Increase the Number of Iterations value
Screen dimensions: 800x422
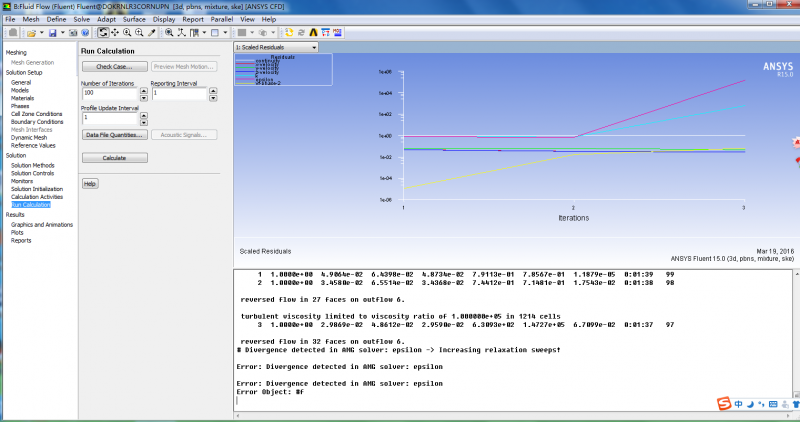[x=143, y=91]
